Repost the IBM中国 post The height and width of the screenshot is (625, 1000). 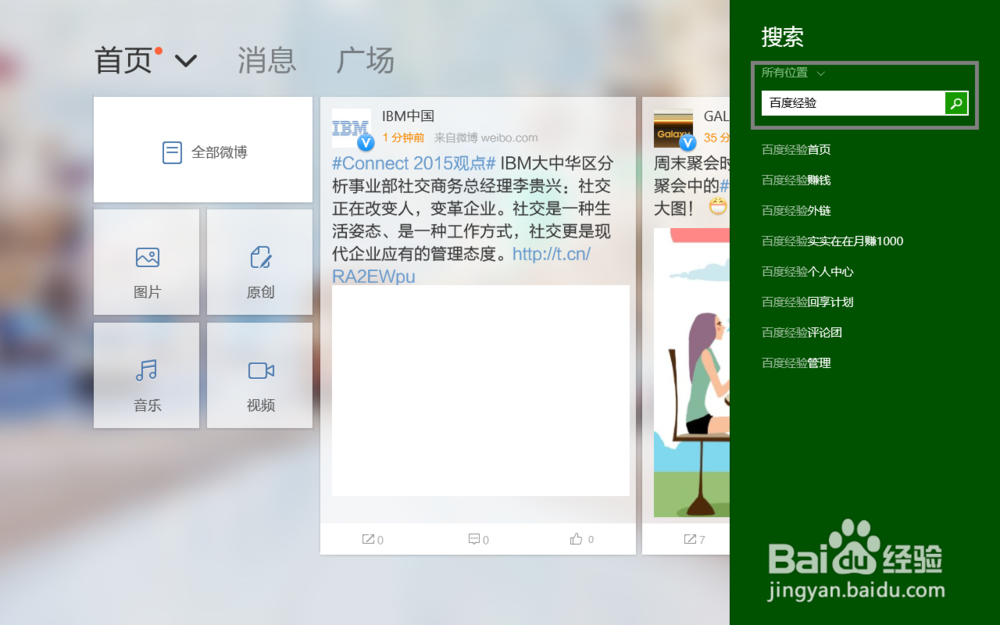pos(372,540)
